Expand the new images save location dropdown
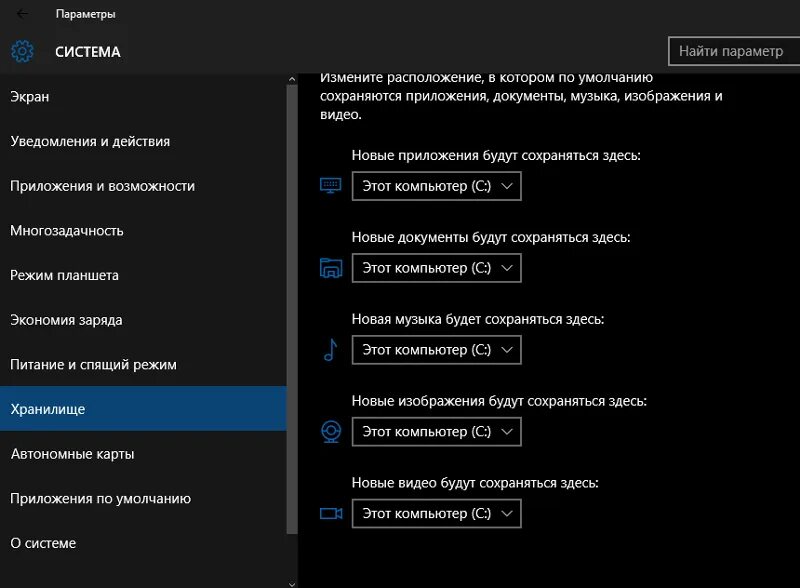Image resolution: width=800 pixels, height=588 pixels. [436, 432]
